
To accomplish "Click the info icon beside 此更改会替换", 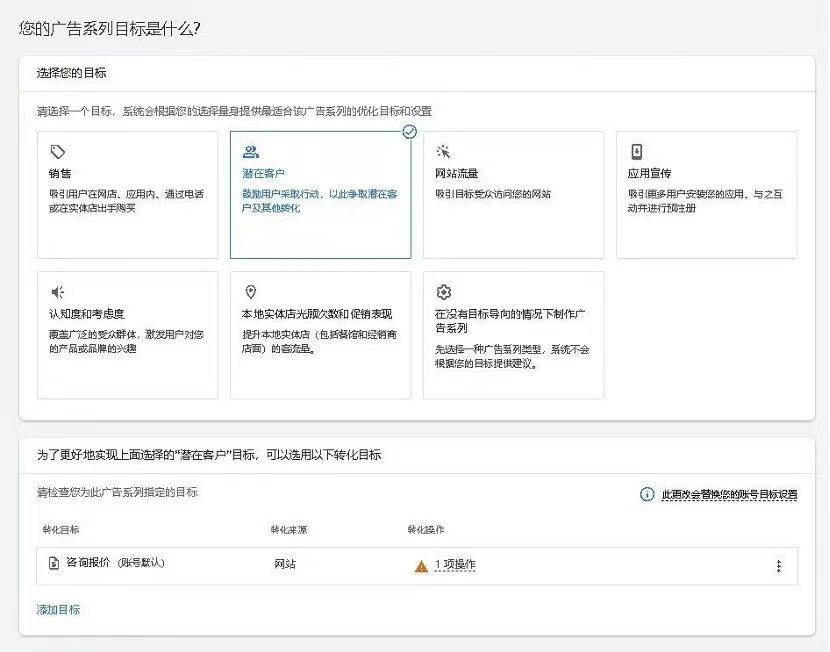I will (647, 494).
